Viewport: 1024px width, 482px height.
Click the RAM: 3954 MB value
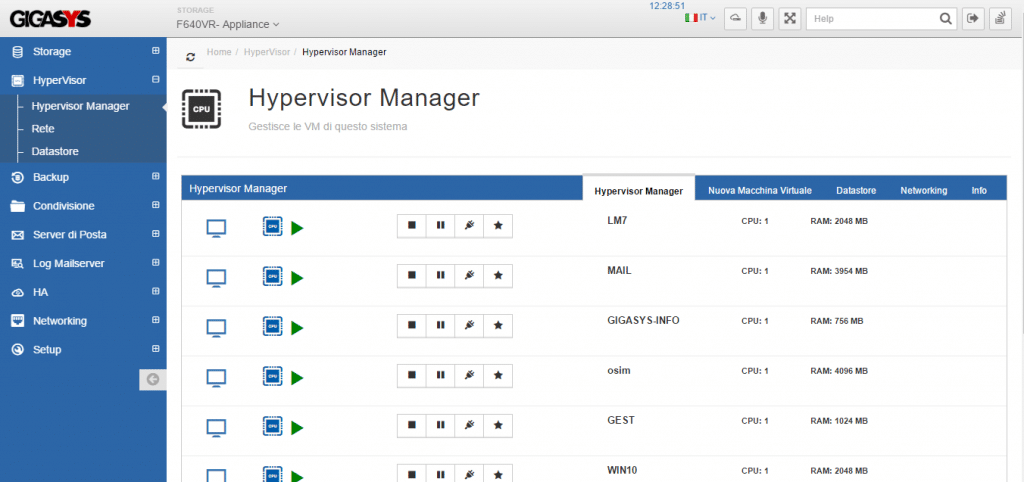pyautogui.click(x=839, y=271)
